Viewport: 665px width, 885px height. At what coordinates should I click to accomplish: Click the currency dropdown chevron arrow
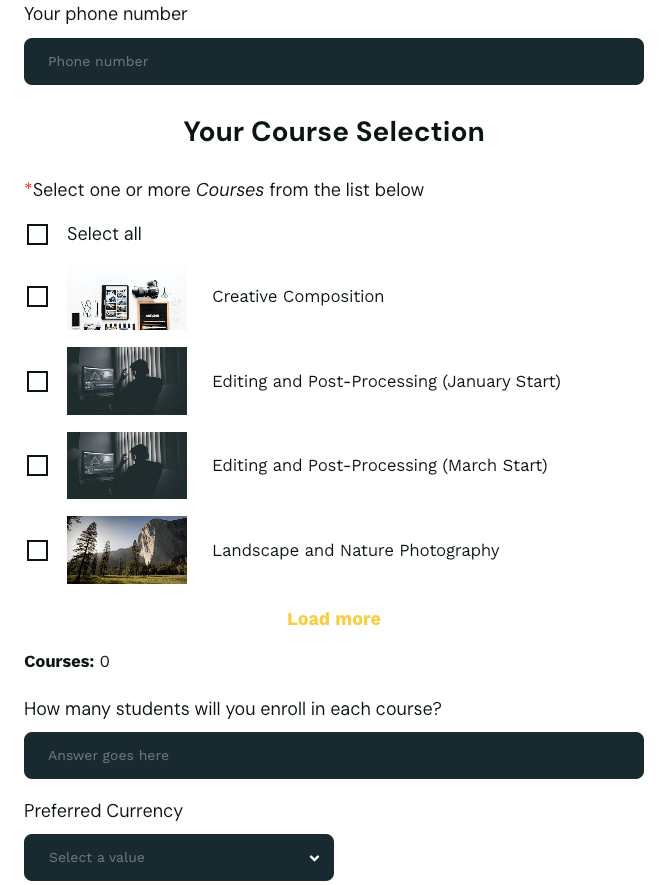click(313, 857)
